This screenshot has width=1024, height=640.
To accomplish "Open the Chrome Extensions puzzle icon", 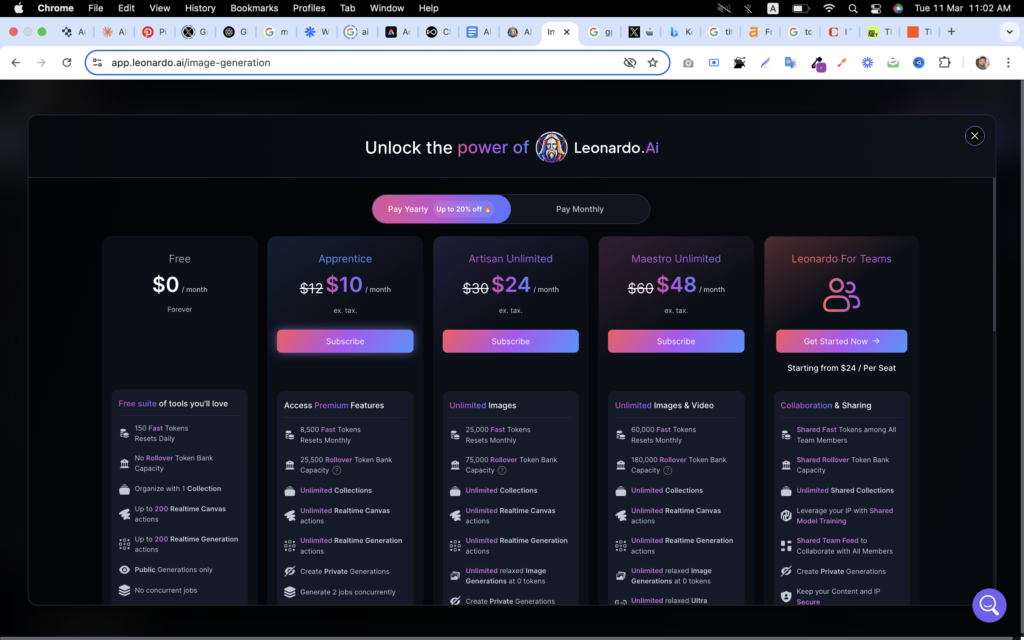I will (944, 63).
